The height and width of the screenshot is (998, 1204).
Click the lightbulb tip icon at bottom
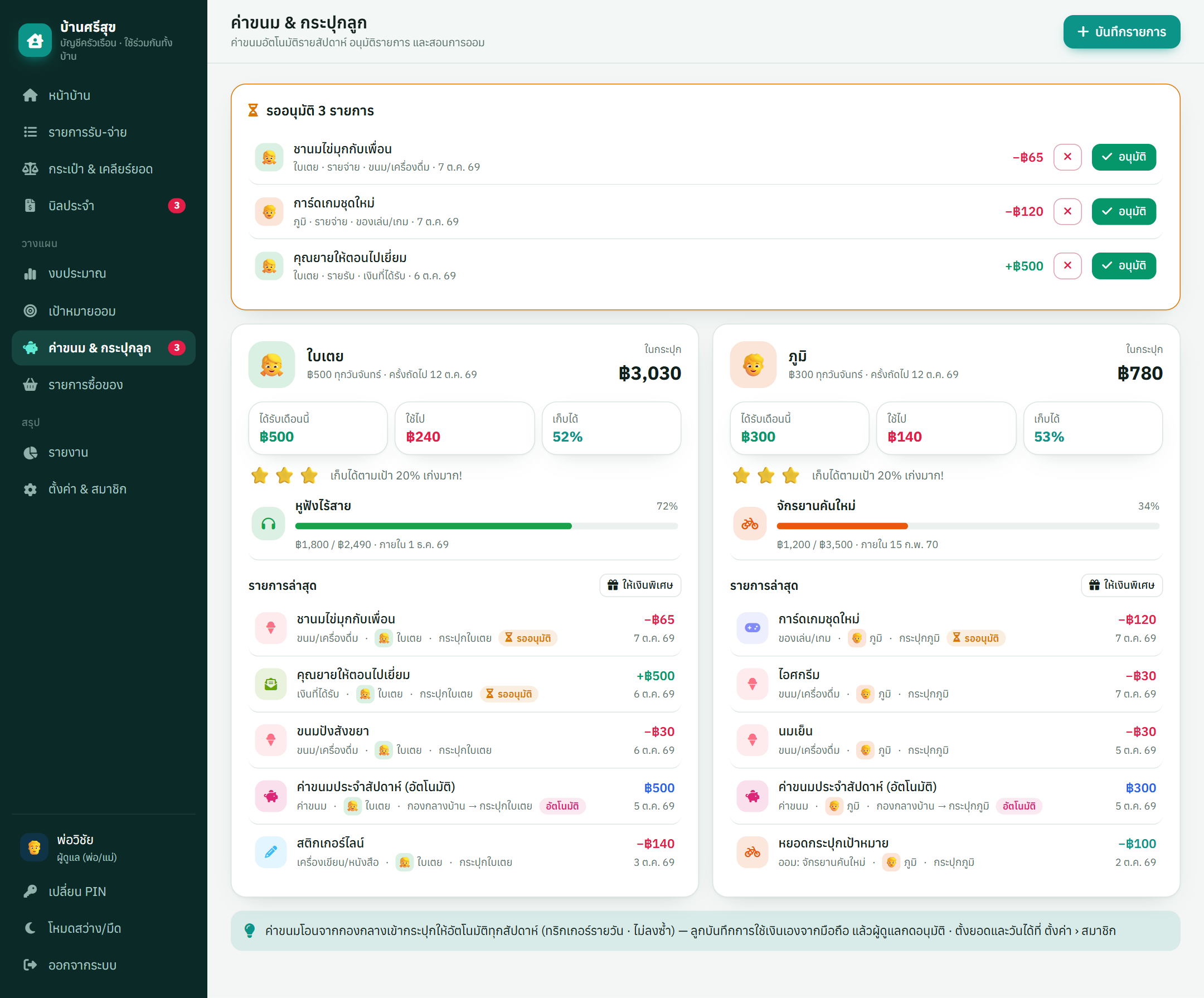point(249,931)
